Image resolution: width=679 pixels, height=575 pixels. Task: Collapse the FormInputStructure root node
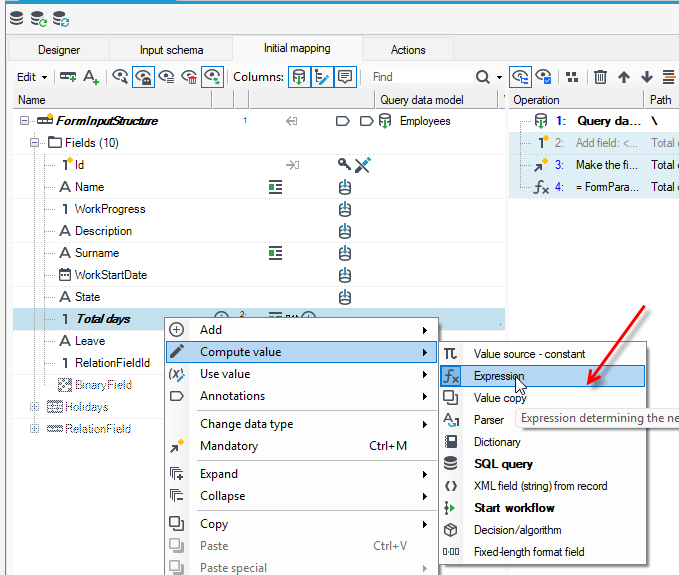click(x=25, y=121)
